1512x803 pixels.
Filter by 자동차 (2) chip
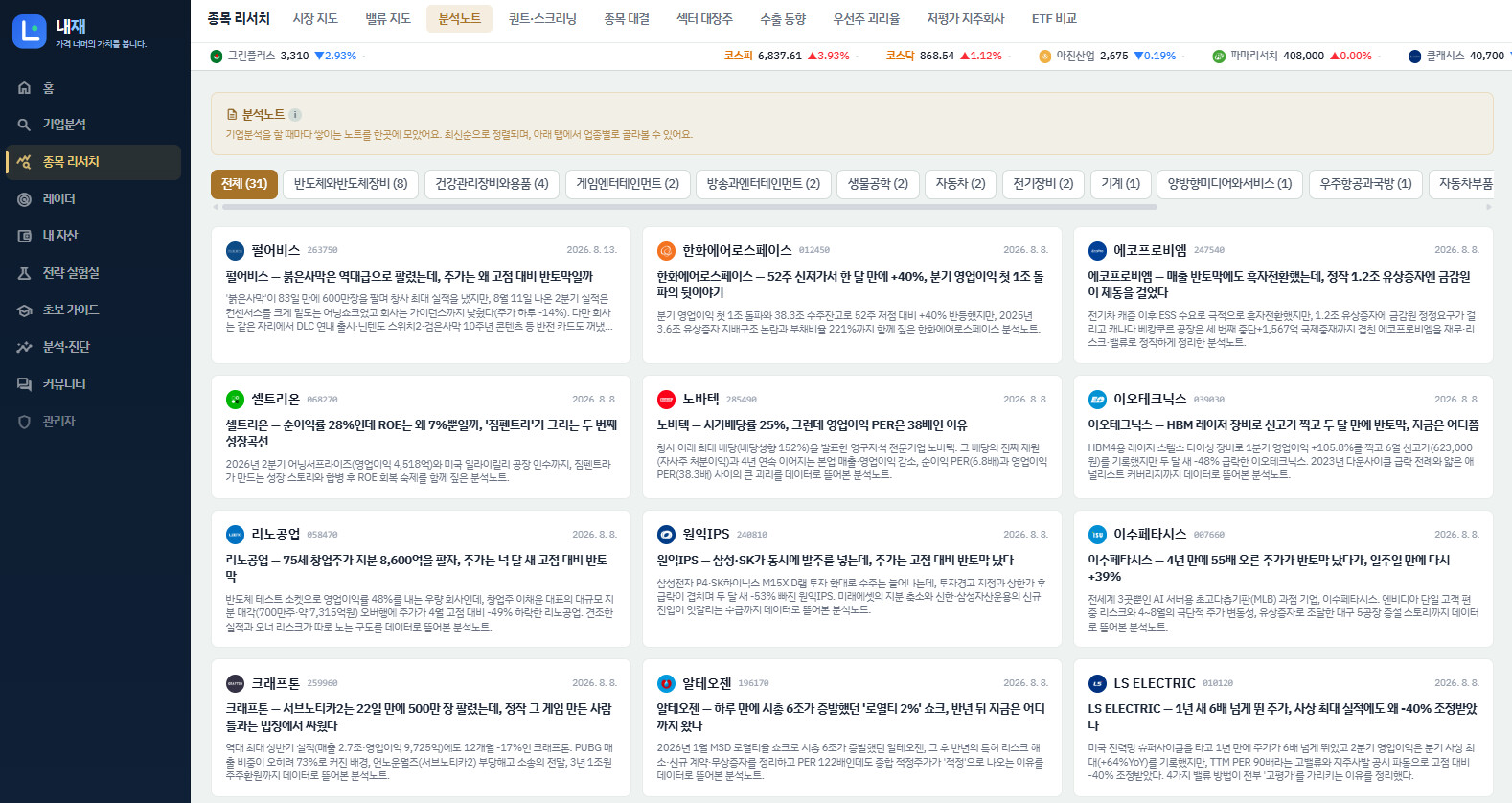click(x=960, y=184)
